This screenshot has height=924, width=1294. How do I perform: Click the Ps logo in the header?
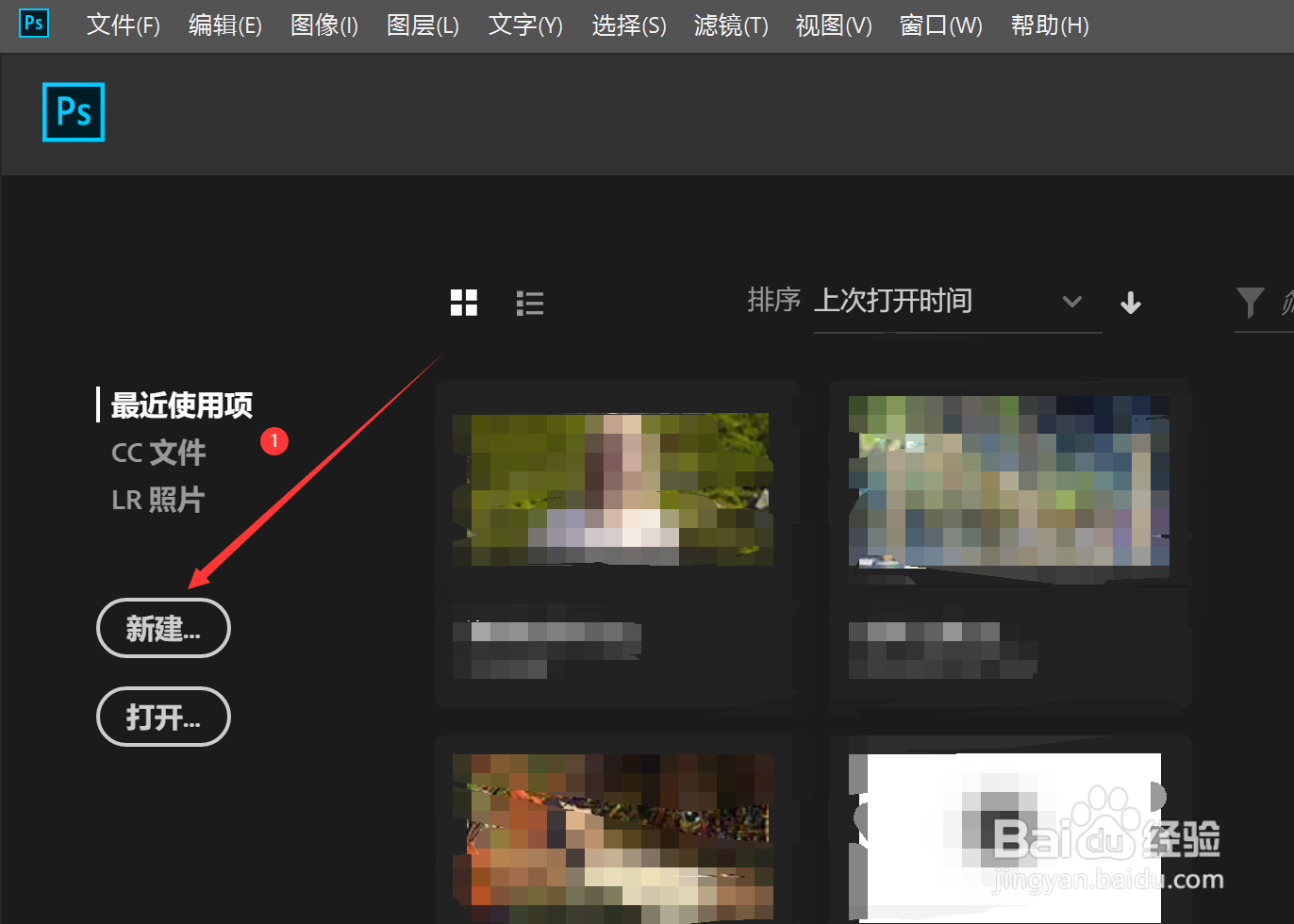(73, 112)
